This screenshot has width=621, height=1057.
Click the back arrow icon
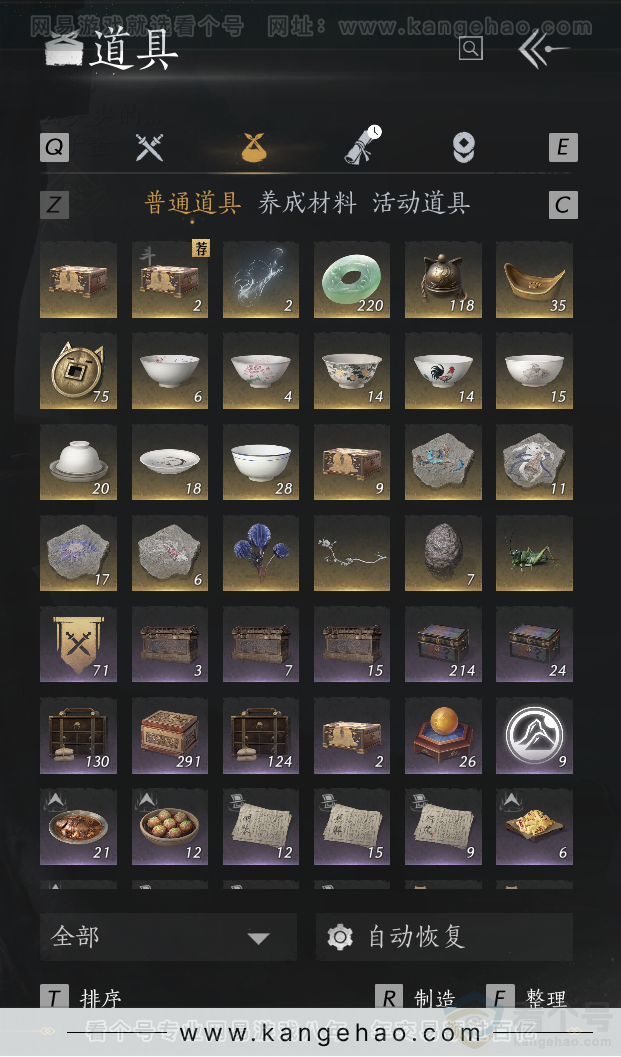pyautogui.click(x=543, y=49)
